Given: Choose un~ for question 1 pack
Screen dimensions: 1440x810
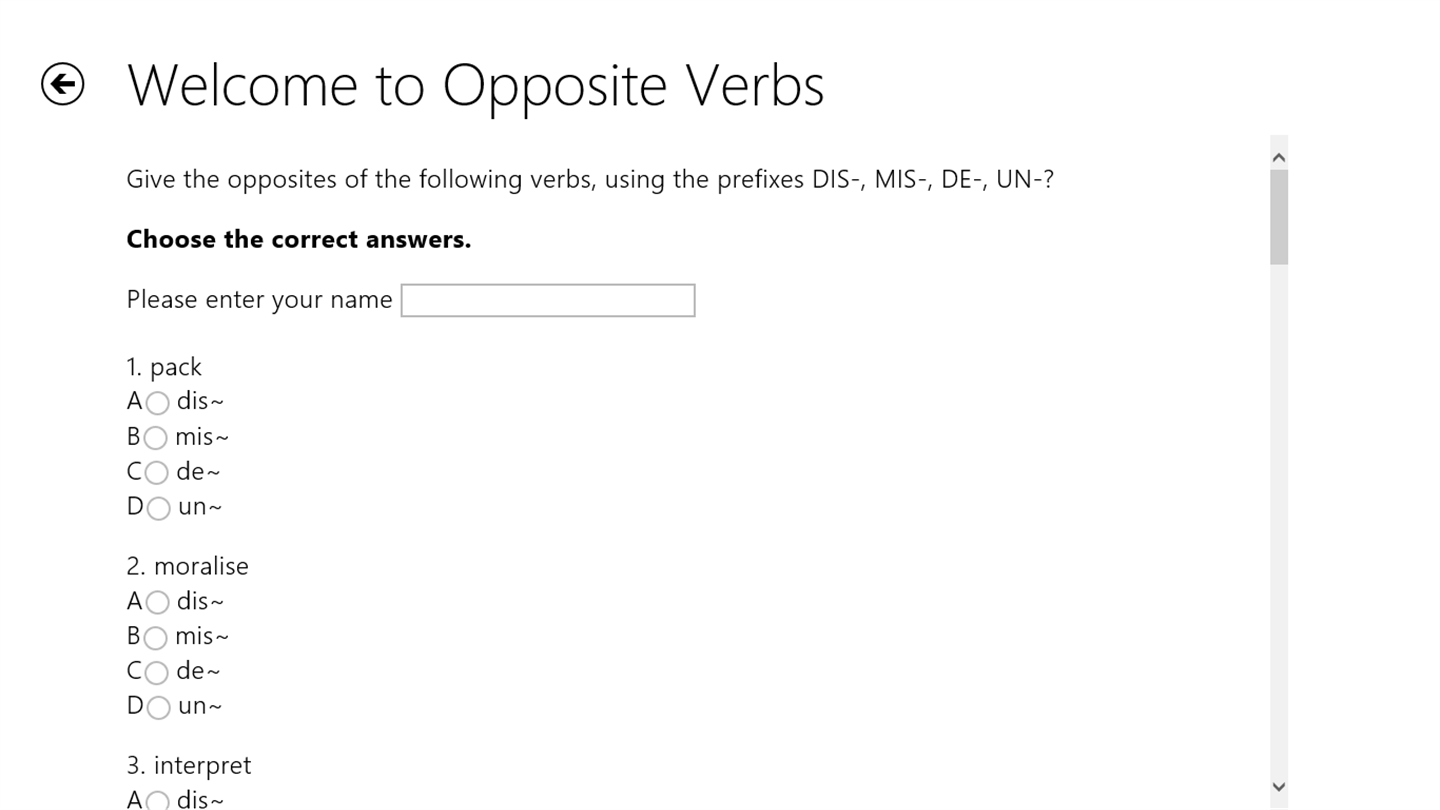Looking at the screenshot, I should (158, 508).
